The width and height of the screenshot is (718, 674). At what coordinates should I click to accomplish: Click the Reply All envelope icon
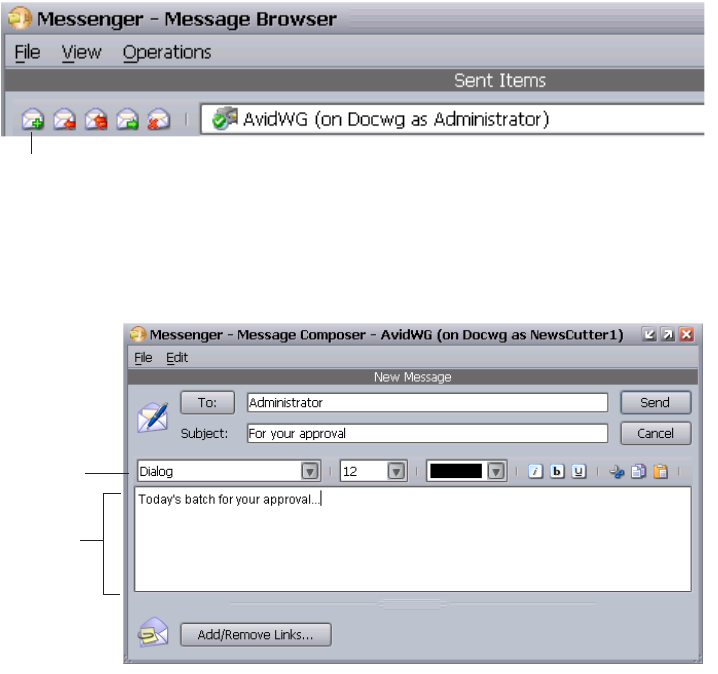coord(96,120)
